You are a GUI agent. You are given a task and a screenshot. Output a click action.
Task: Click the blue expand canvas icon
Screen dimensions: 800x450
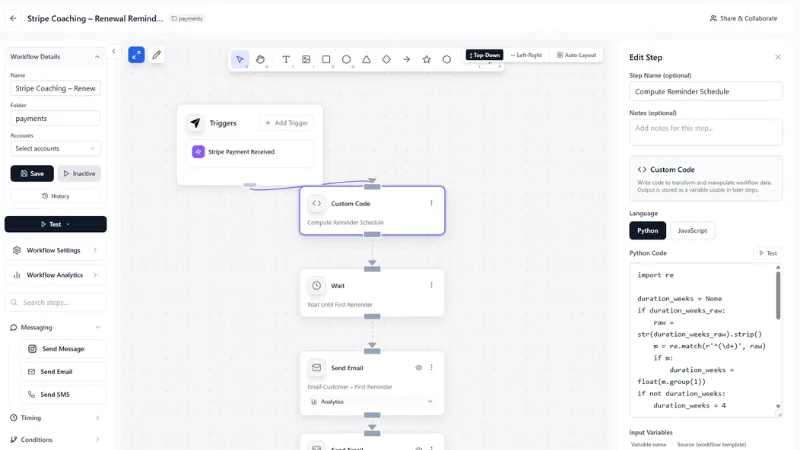(136, 55)
